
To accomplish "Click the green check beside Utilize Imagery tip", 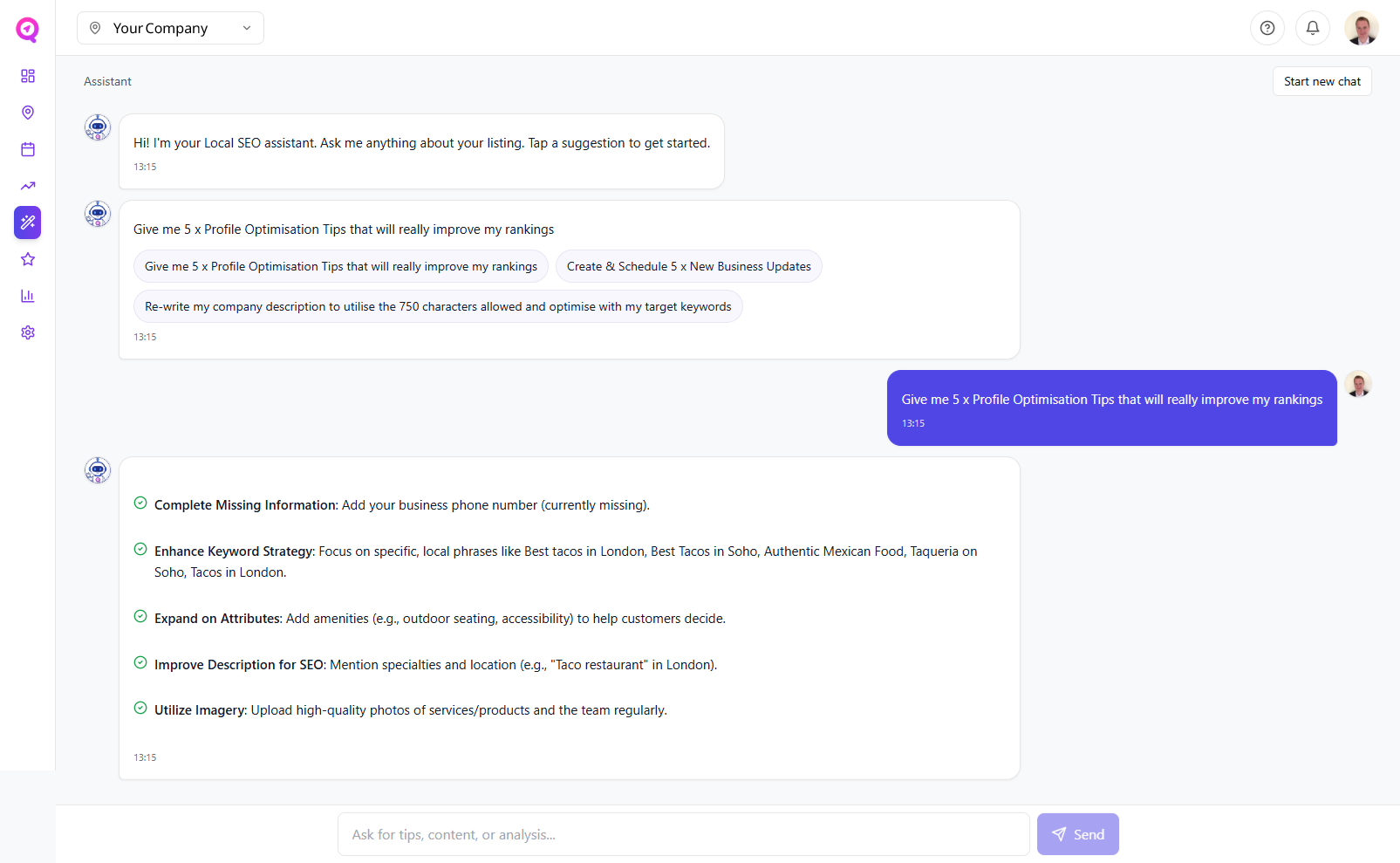I will 140,709.
